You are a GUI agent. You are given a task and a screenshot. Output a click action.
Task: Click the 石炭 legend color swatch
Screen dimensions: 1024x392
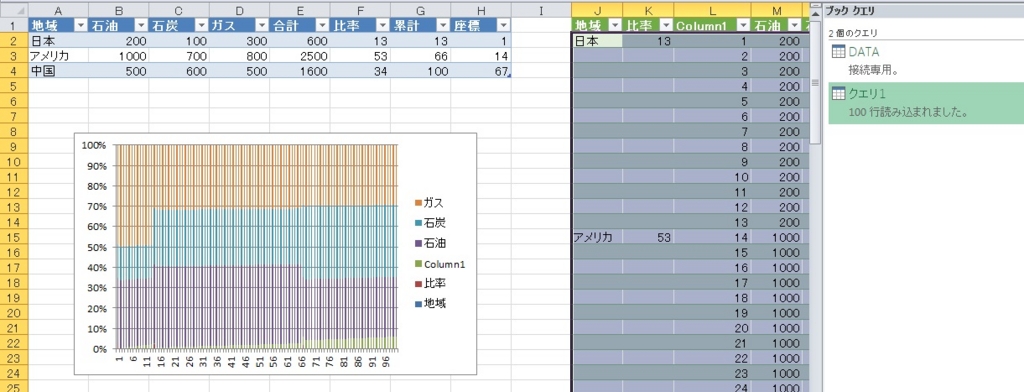(418, 223)
